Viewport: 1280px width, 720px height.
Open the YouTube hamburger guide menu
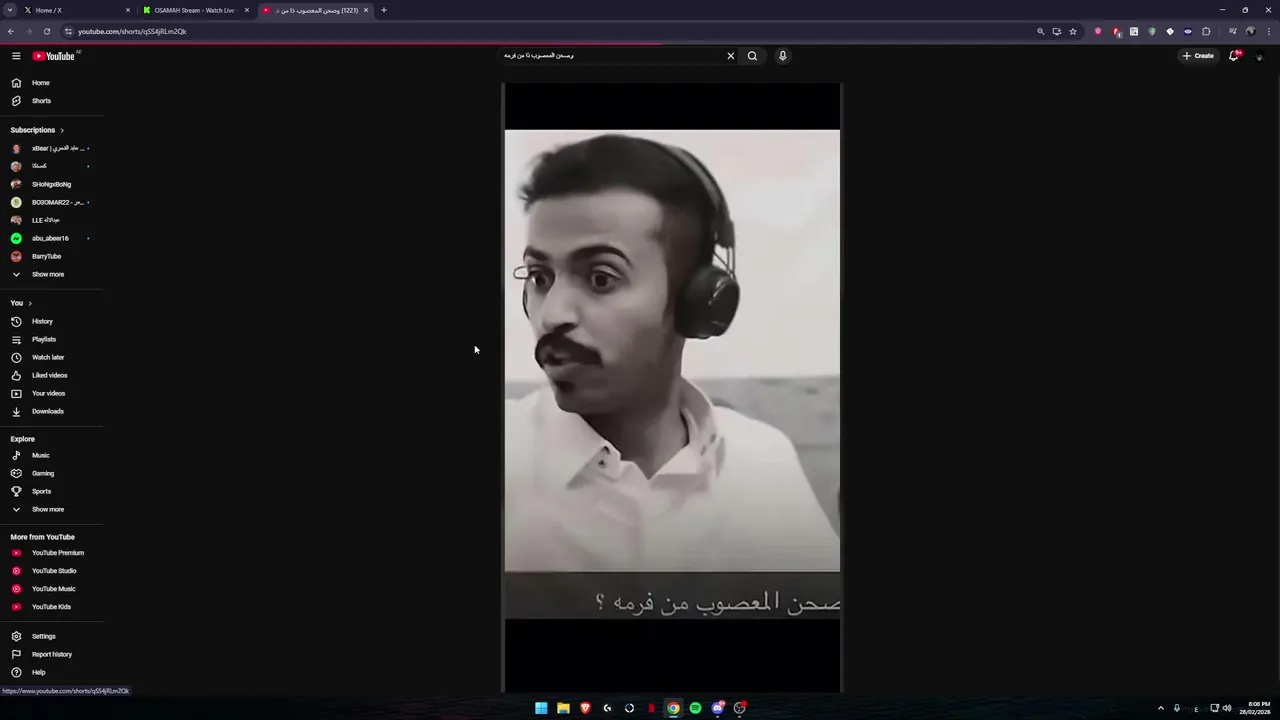(16, 56)
